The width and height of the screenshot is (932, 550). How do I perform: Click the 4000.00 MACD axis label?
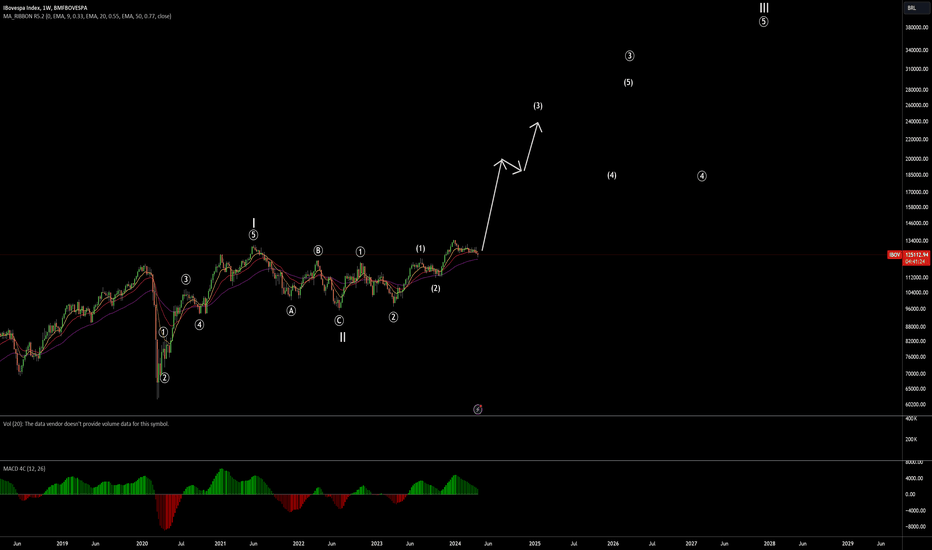click(x=914, y=478)
